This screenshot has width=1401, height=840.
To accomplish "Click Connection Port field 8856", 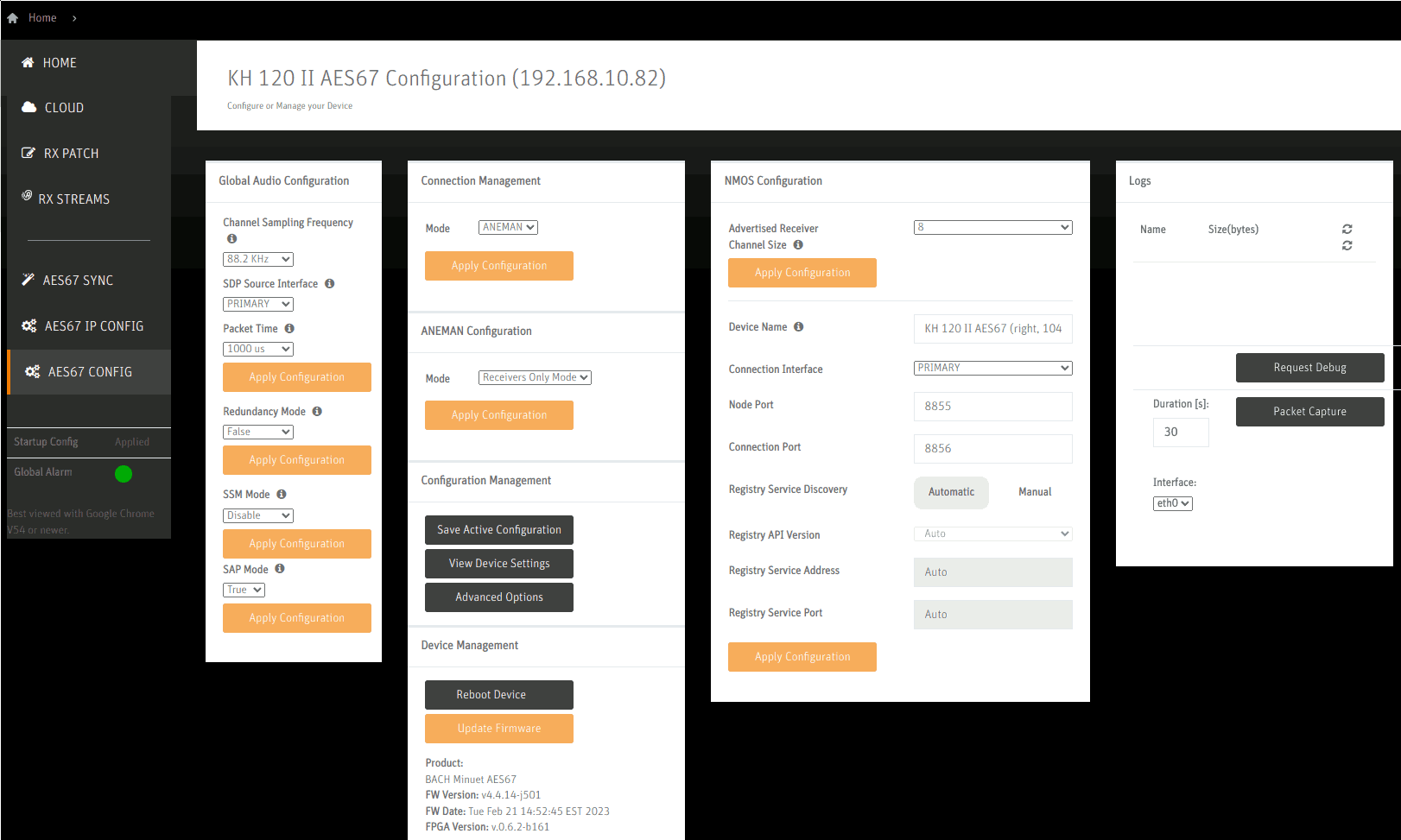I will [993, 449].
